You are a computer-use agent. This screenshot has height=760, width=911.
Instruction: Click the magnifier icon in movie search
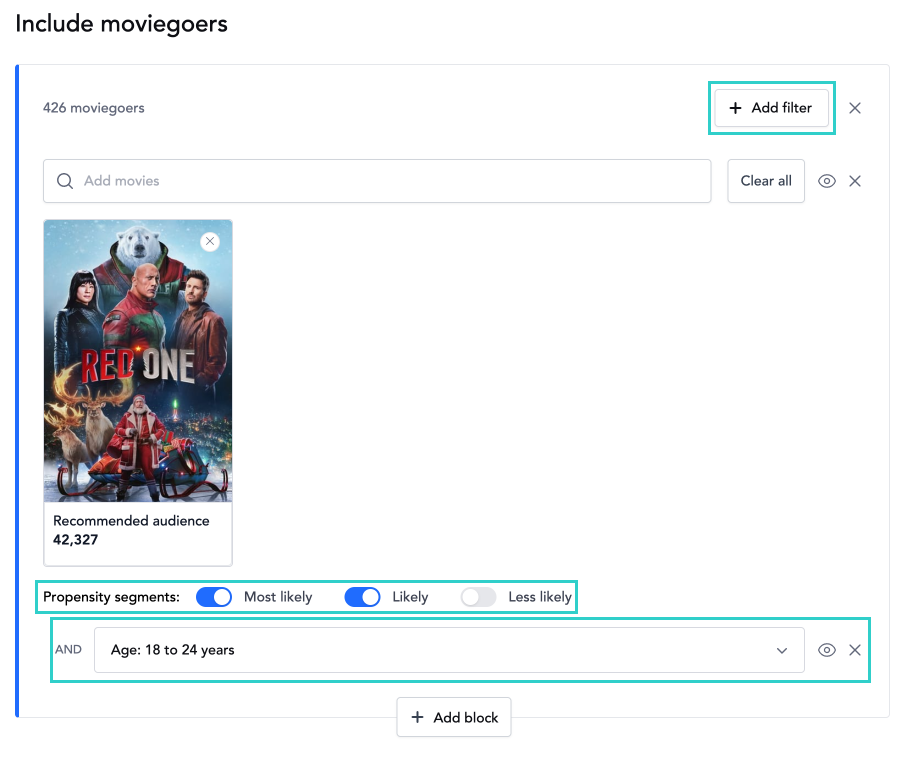(x=65, y=181)
